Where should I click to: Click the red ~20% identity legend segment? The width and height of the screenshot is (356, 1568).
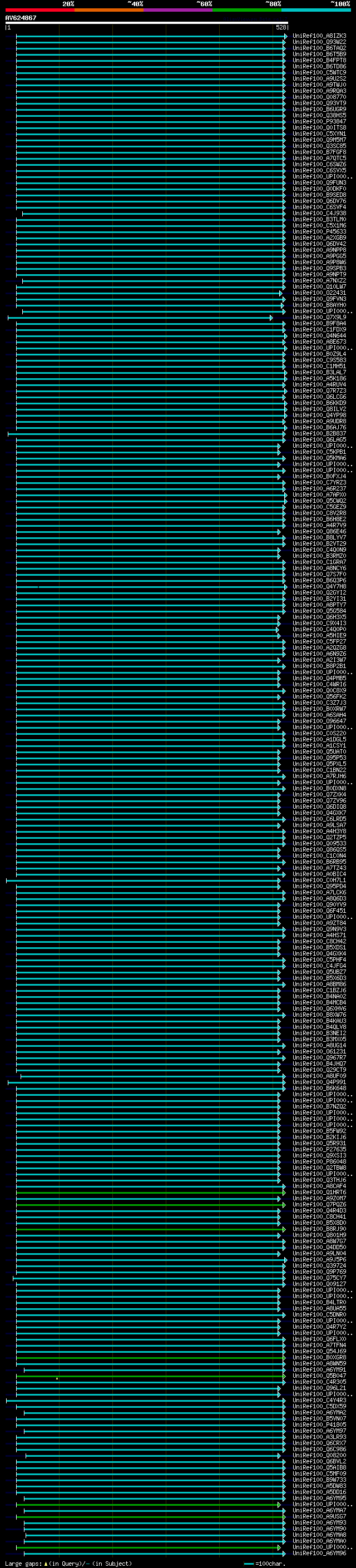coord(39,10)
